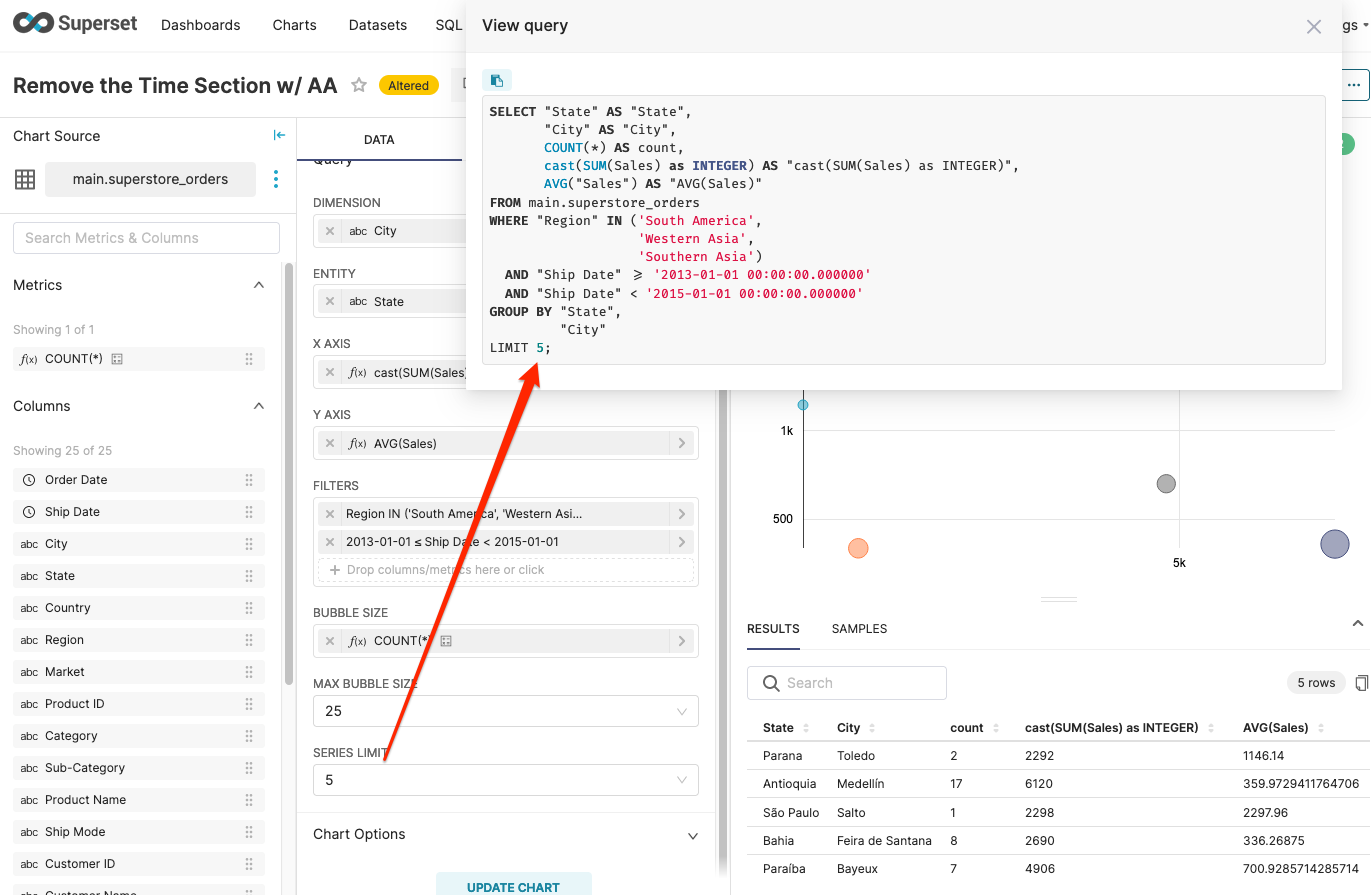This screenshot has width=1371, height=895.
Task: Click the 5 rows label
Action: [1316, 683]
